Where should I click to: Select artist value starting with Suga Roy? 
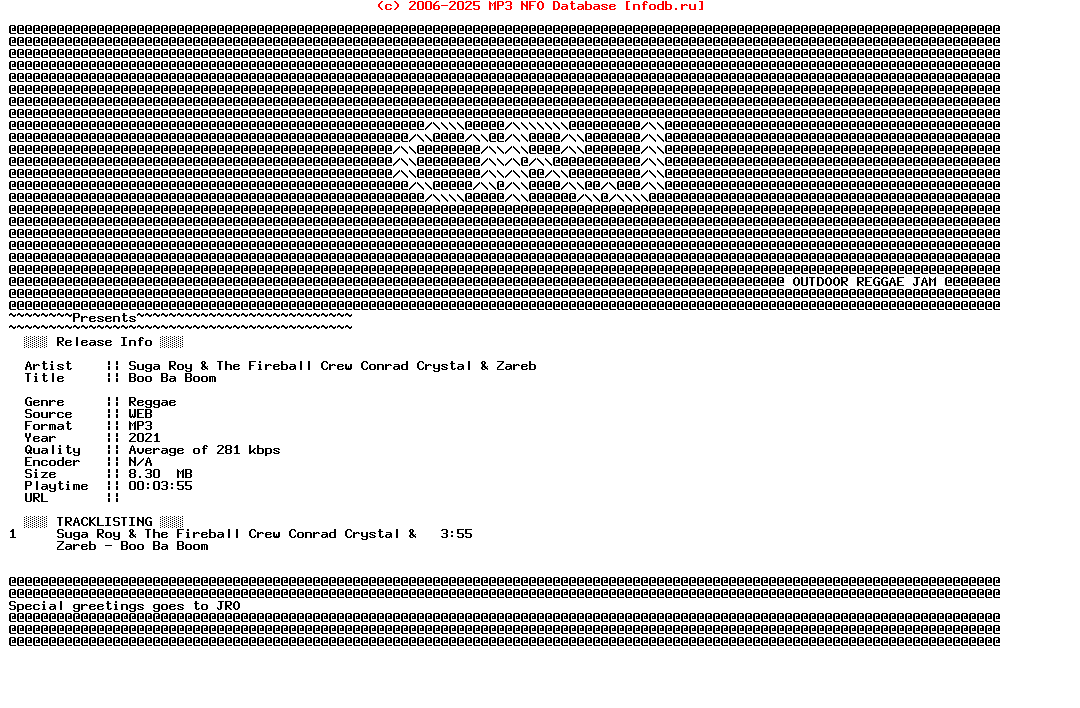tap(332, 366)
